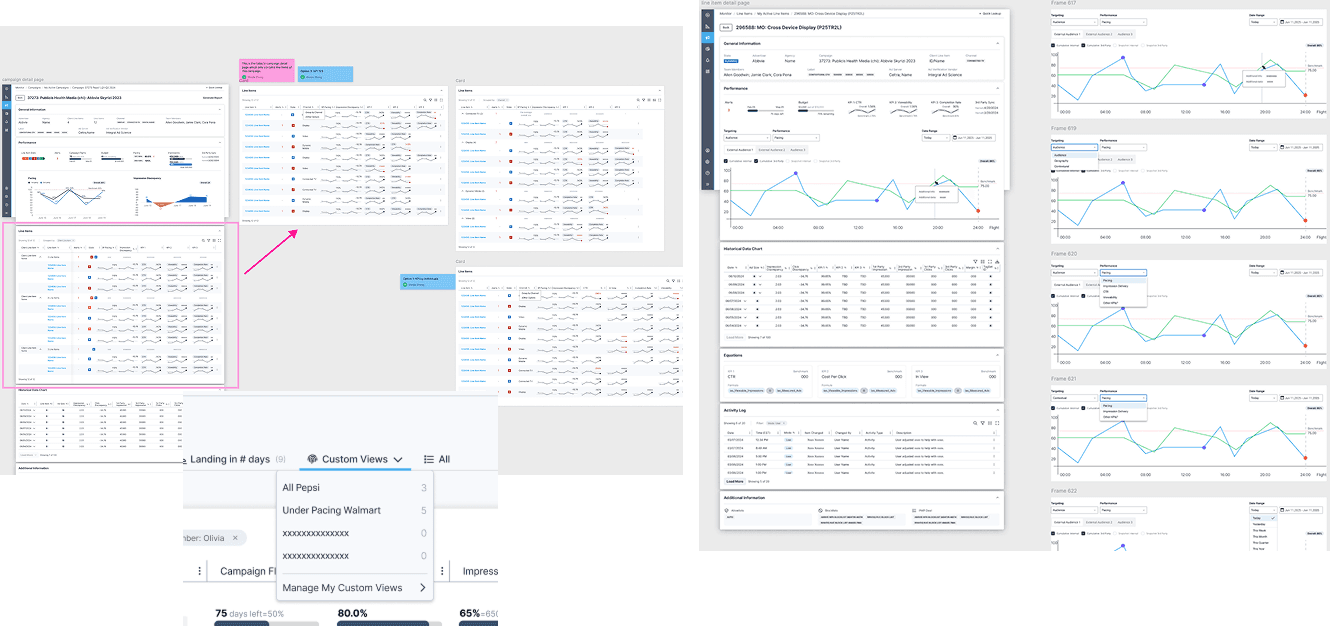Remove the Olivia filter chip via its x
Screen dimensions: 1330x626
pyautogui.click(x=236, y=538)
